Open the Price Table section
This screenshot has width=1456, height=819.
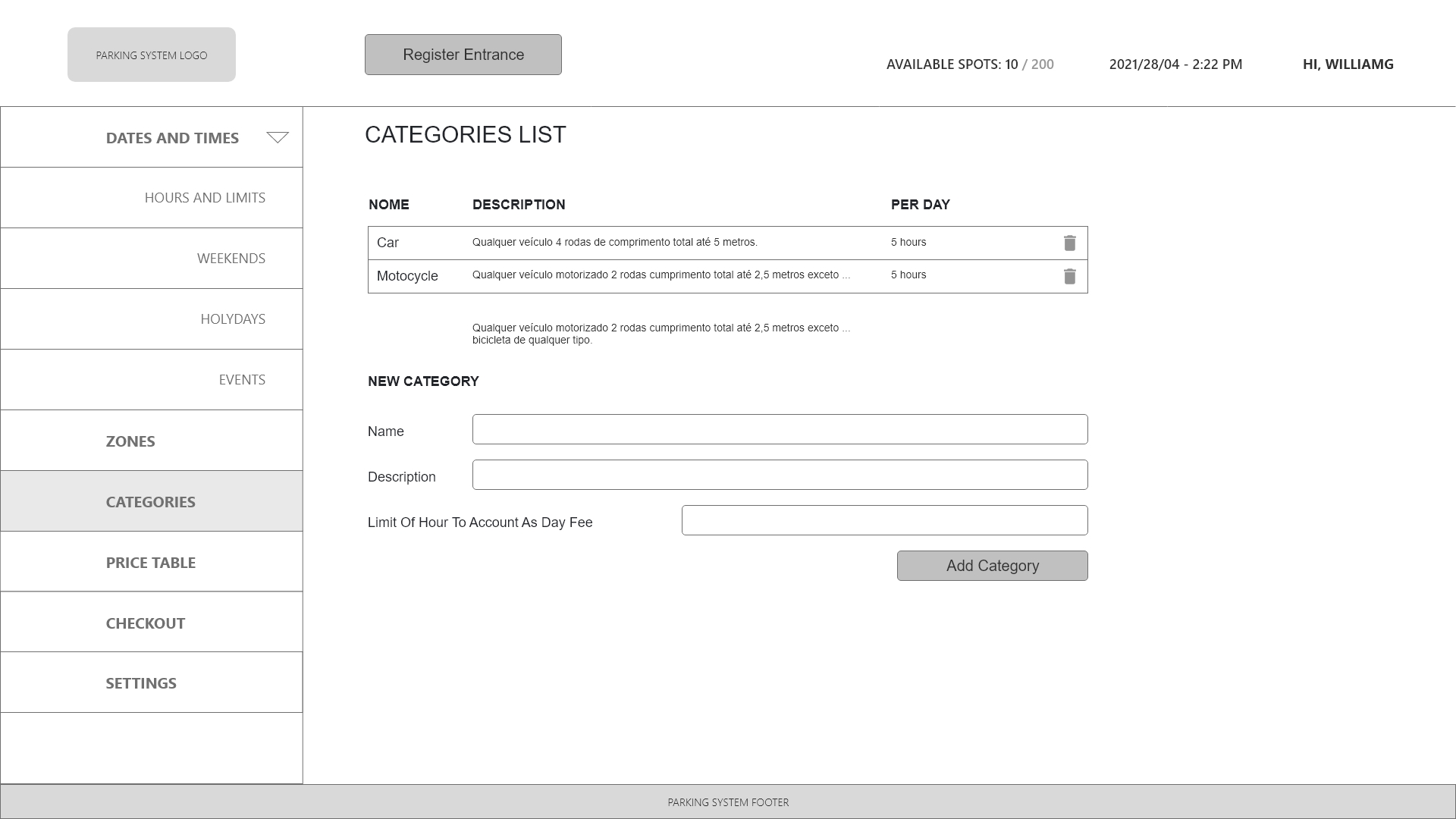coord(152,562)
